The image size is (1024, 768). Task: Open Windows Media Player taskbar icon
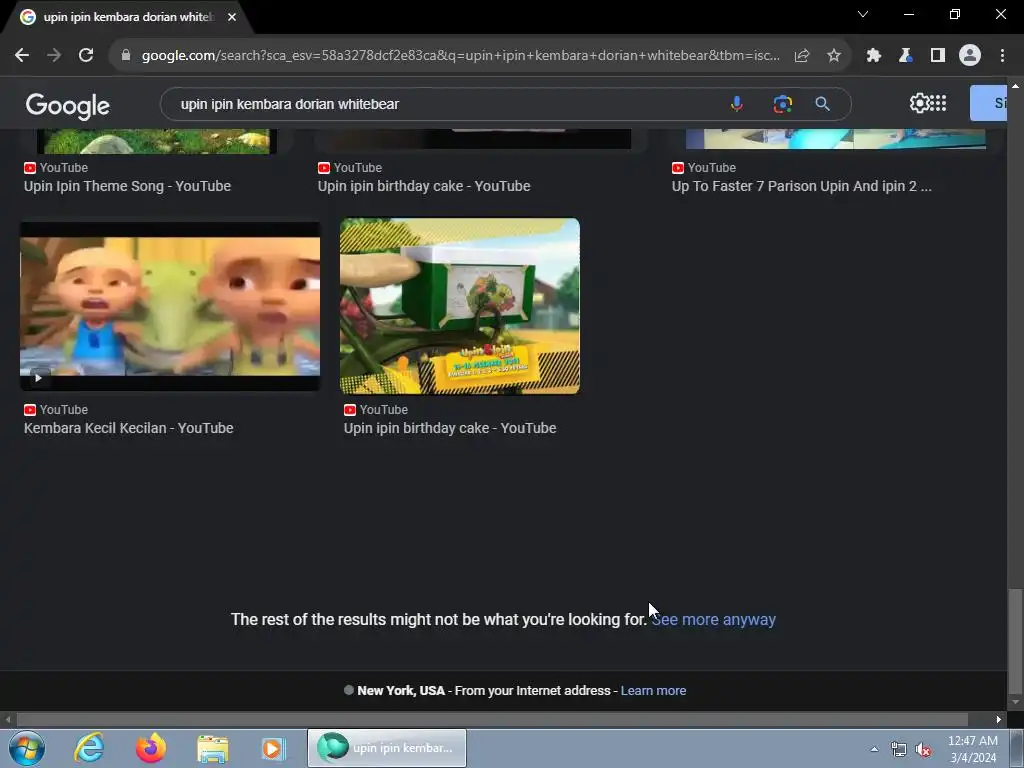[x=273, y=748]
